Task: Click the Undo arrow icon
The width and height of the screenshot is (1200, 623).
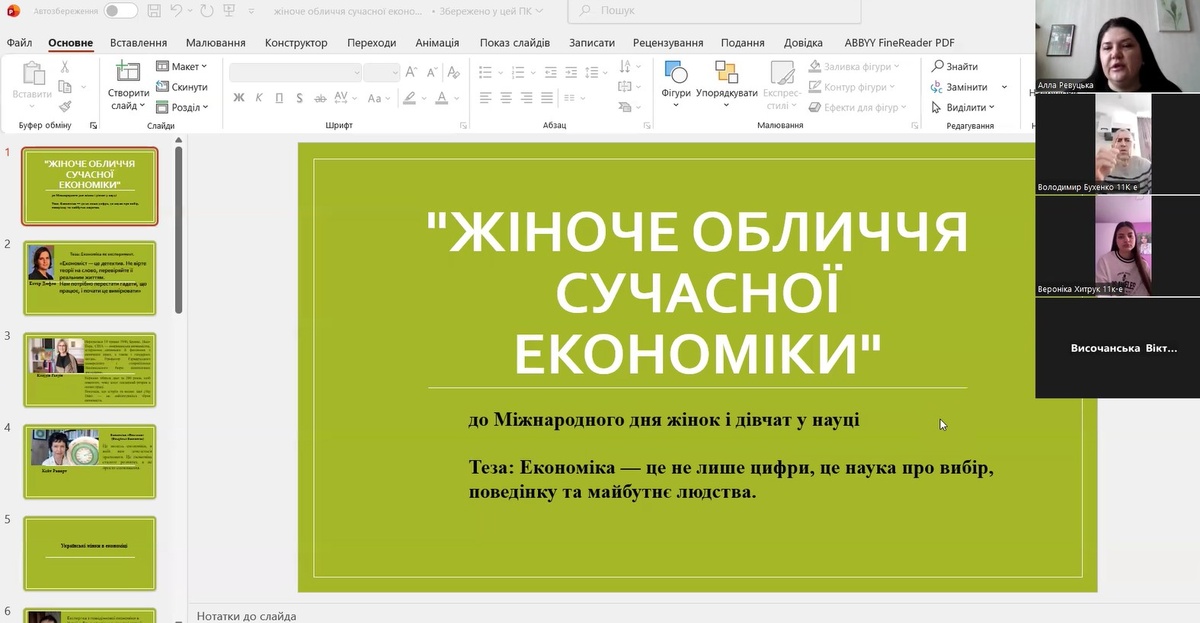Action: [x=177, y=11]
